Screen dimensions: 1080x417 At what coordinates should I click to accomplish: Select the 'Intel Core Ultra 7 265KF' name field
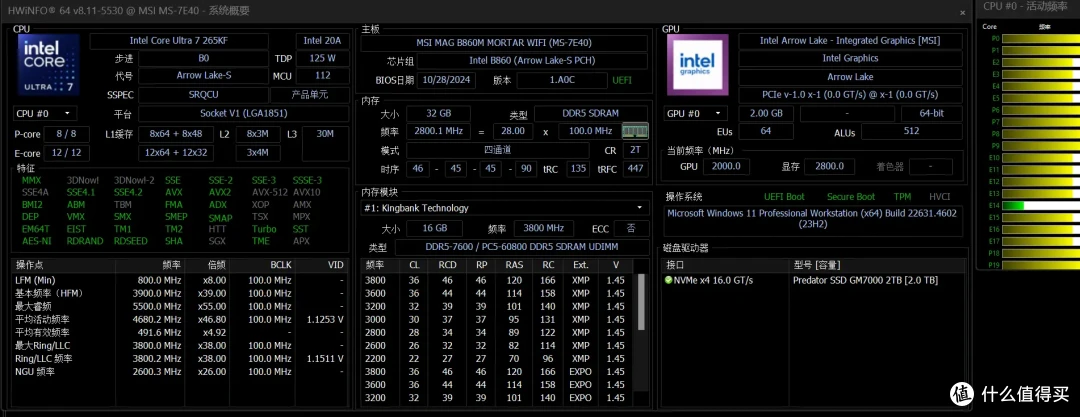178,41
